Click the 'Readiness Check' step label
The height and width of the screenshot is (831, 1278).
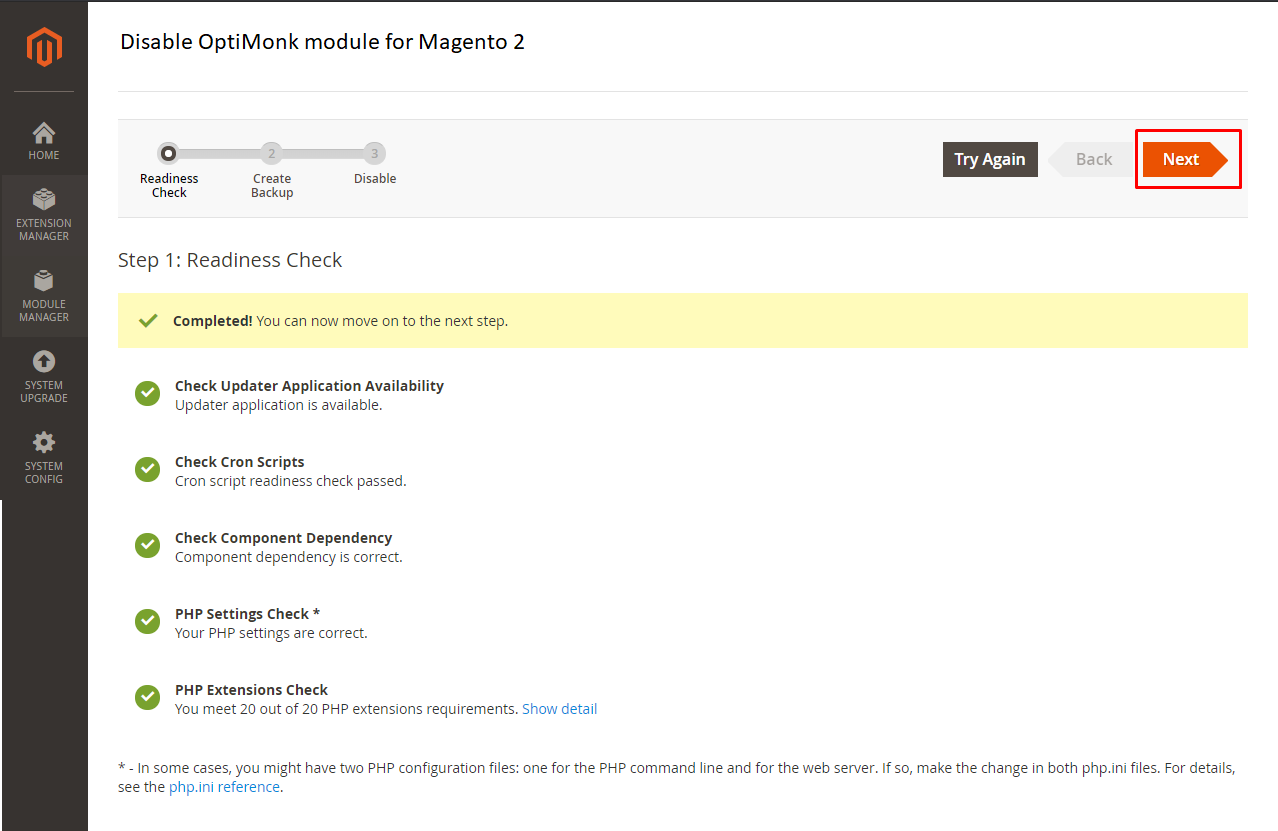(x=169, y=186)
